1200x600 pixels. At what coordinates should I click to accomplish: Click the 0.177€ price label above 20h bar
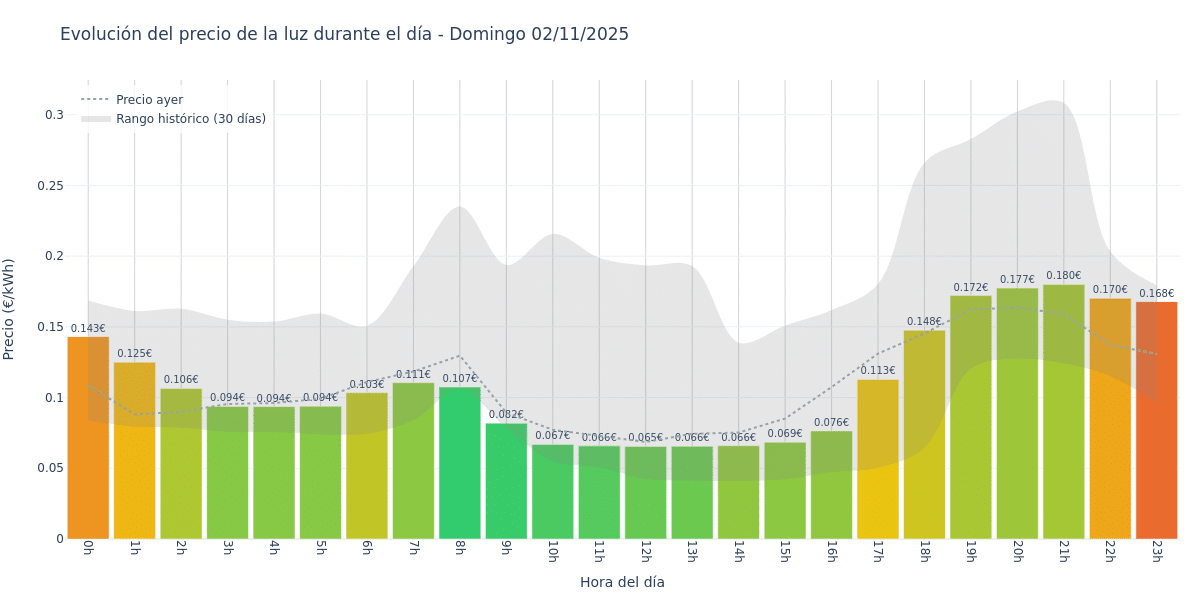1017,280
